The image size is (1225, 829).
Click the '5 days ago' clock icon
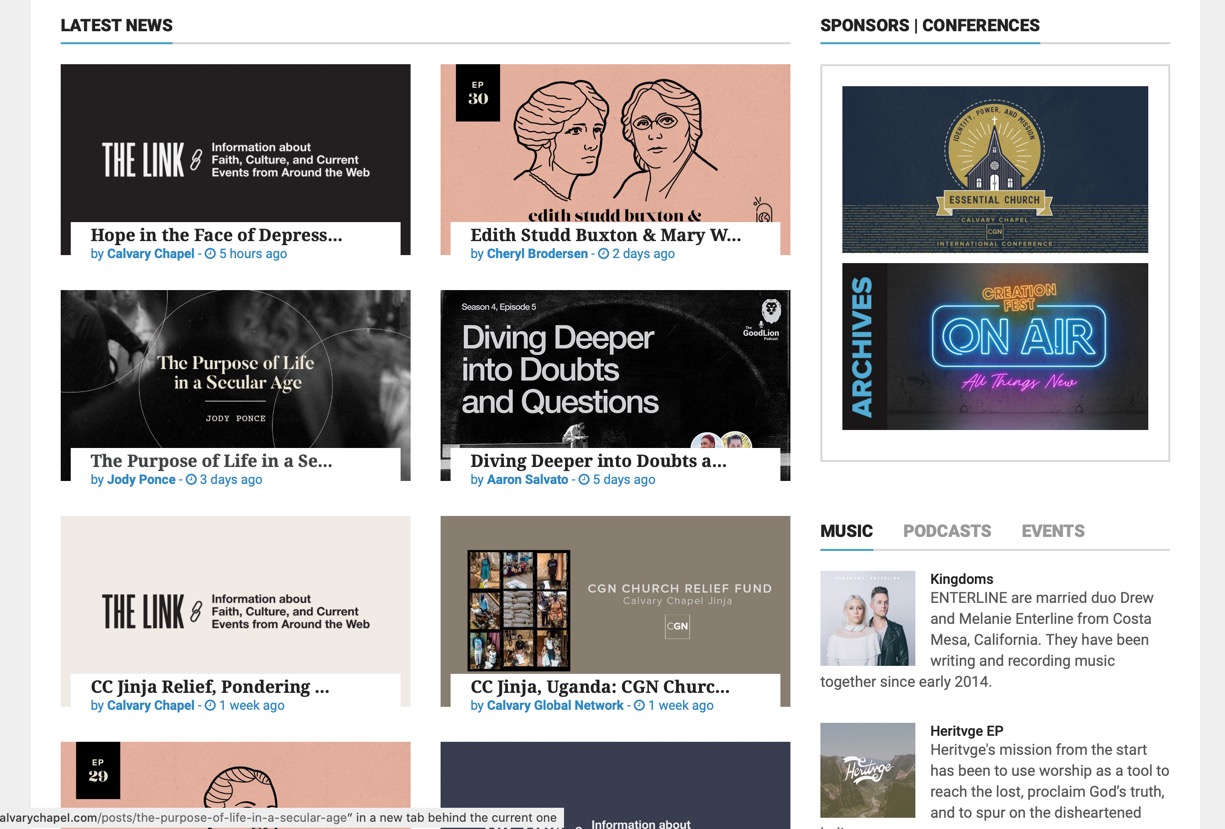(x=584, y=480)
